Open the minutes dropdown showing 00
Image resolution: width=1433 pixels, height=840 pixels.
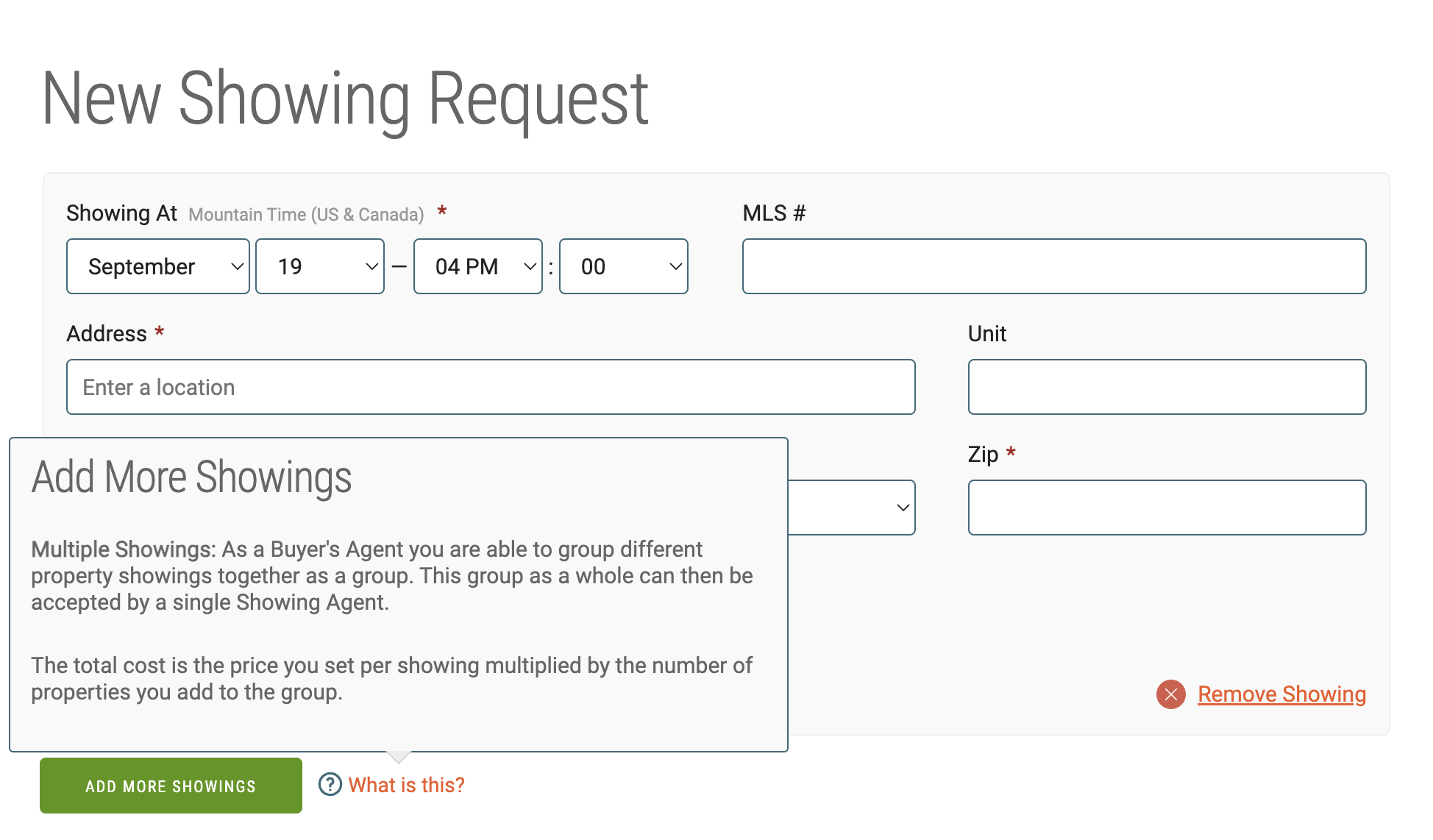(624, 266)
